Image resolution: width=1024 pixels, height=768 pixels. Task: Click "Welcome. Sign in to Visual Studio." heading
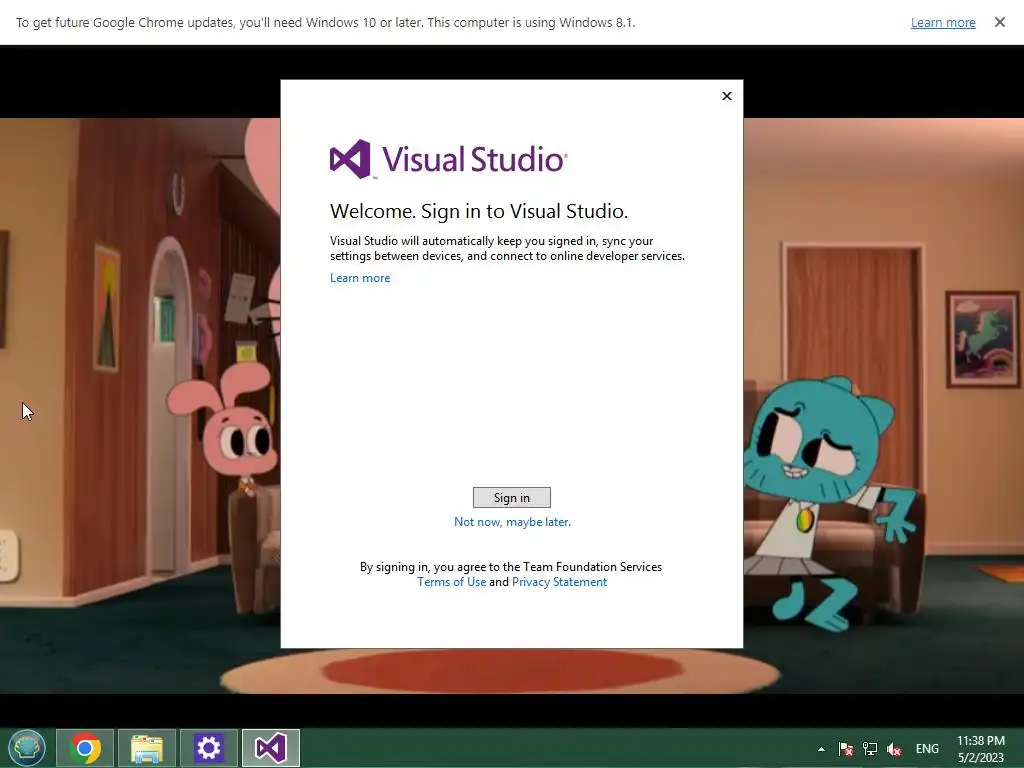(x=479, y=211)
